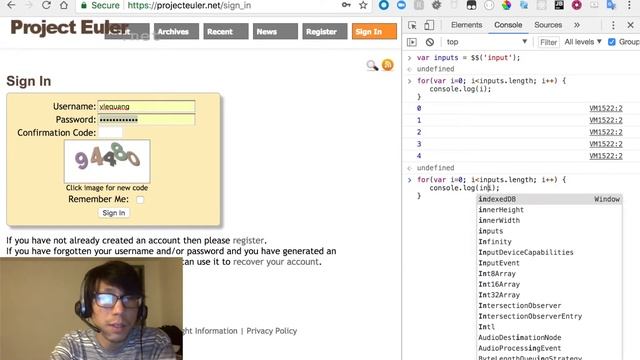Show console sidebar icon
This screenshot has width=640, height=360.
pyautogui.click(x=412, y=42)
